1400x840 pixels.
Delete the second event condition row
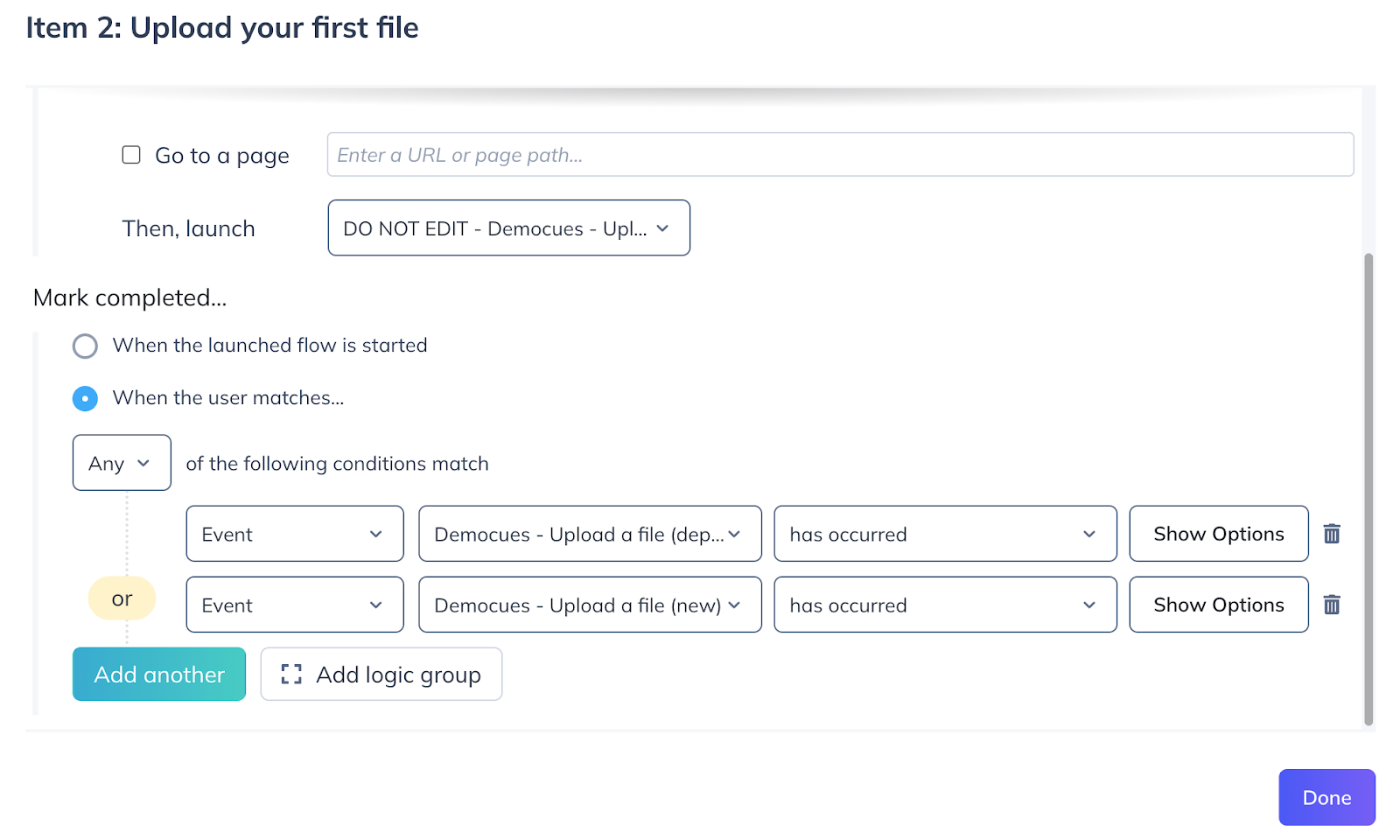click(x=1331, y=605)
